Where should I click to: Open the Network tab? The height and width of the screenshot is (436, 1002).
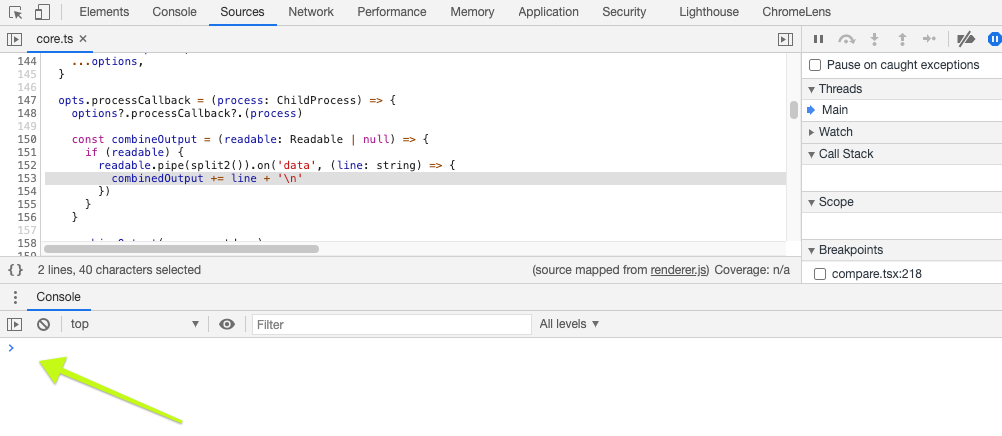click(x=311, y=12)
